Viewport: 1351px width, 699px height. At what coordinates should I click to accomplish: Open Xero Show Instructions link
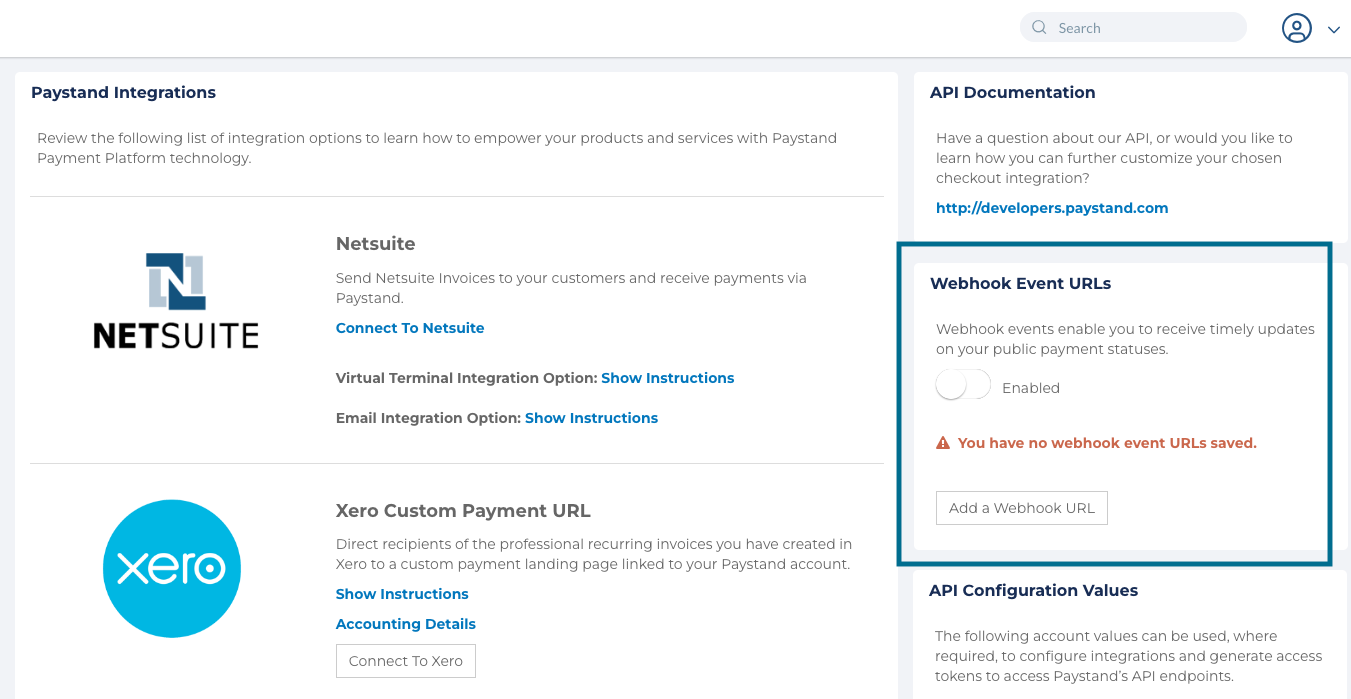[402, 594]
